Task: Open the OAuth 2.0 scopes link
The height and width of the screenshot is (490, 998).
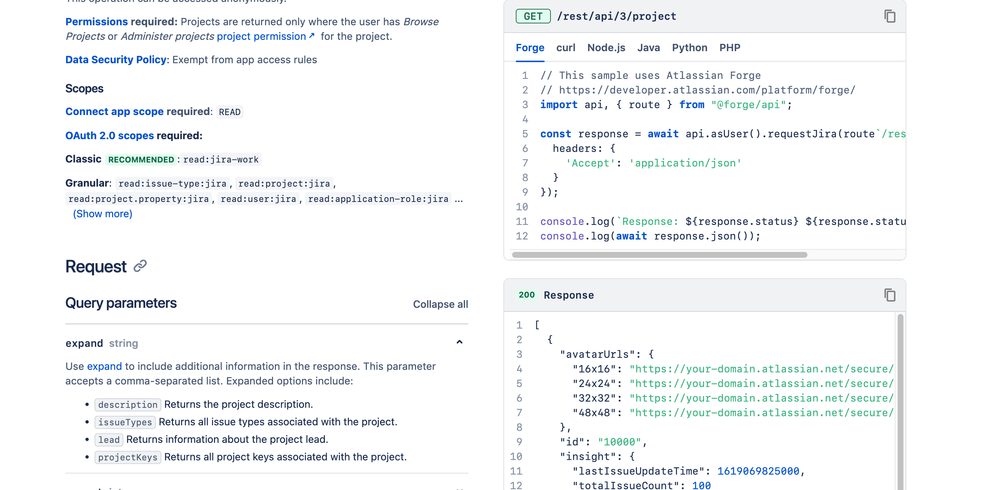Action: 109,136
